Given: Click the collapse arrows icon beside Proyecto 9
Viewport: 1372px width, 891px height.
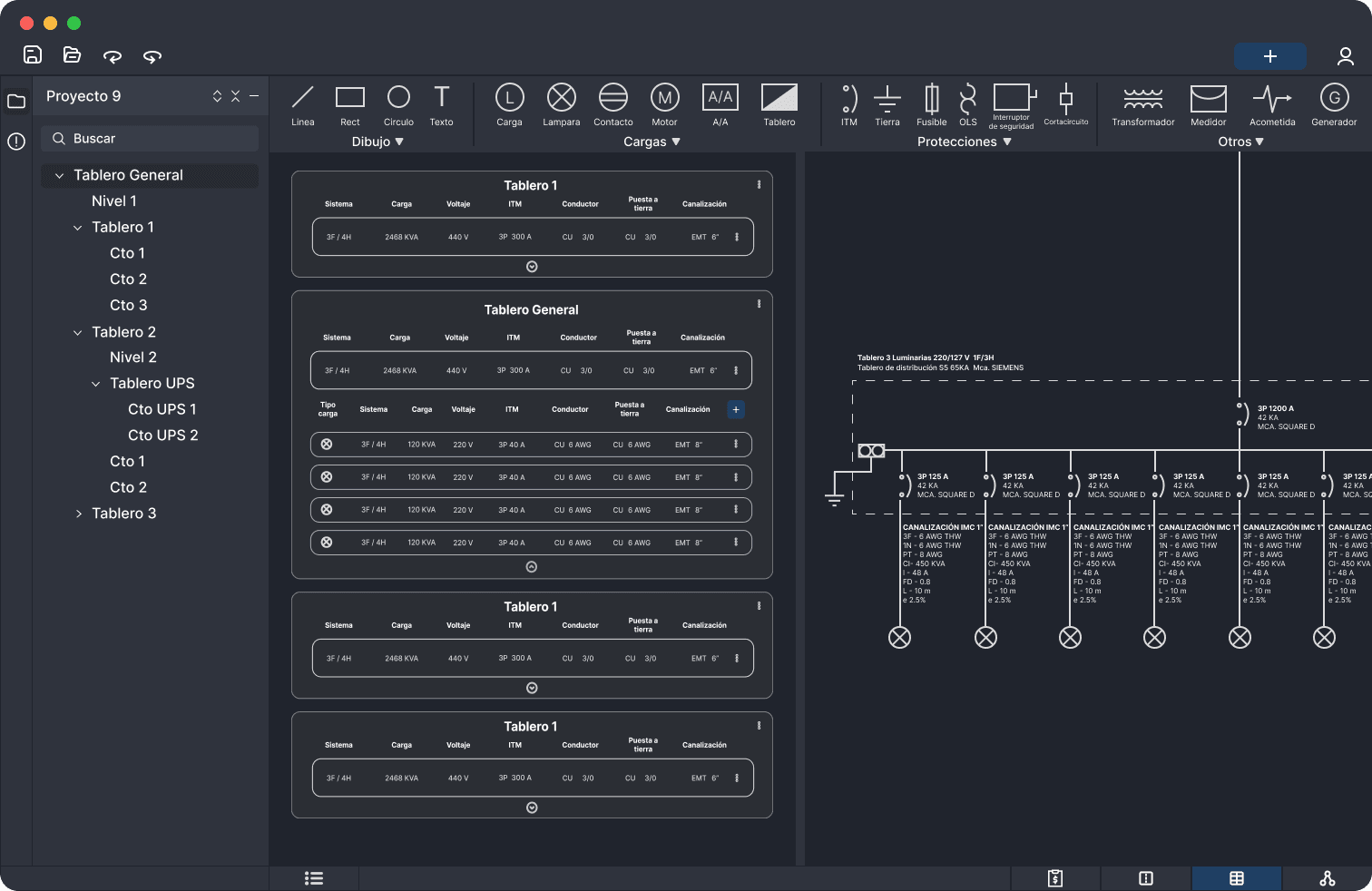Looking at the screenshot, I should click(x=235, y=96).
